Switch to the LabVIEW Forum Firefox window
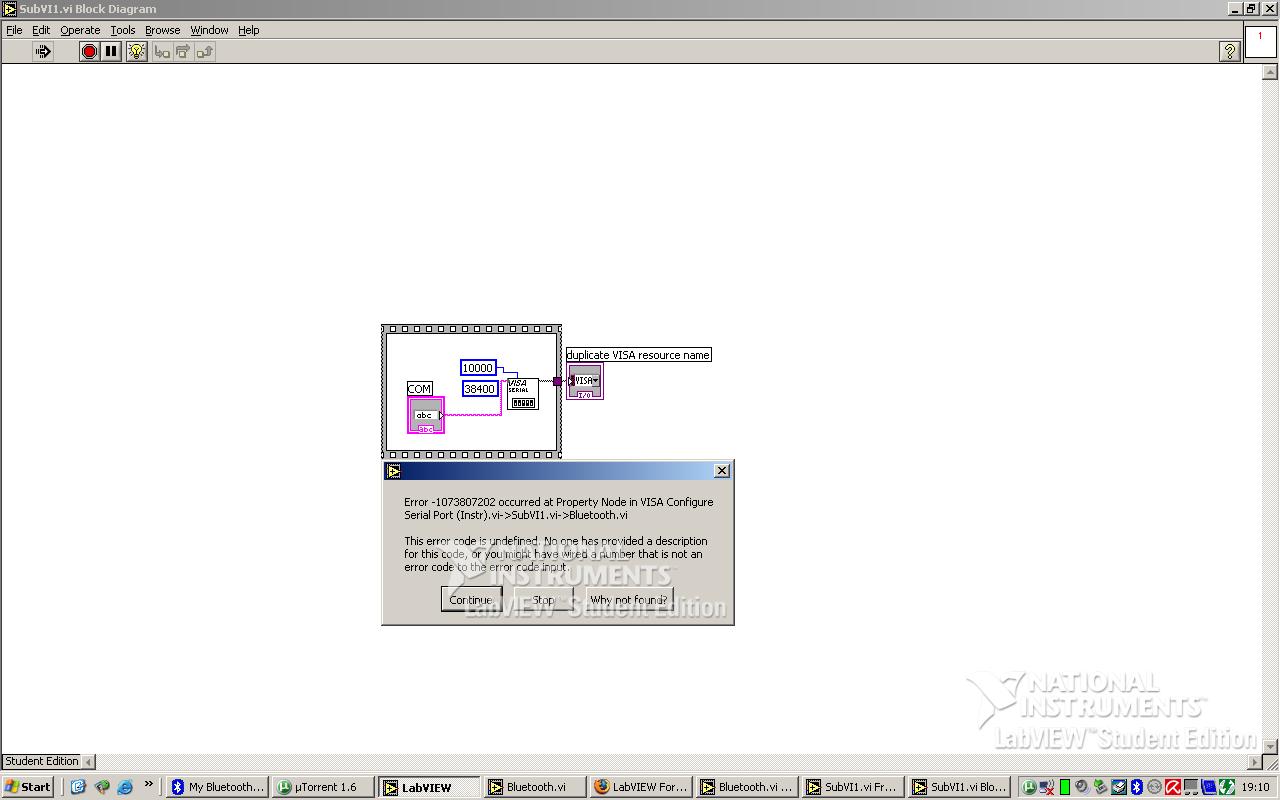 642,787
